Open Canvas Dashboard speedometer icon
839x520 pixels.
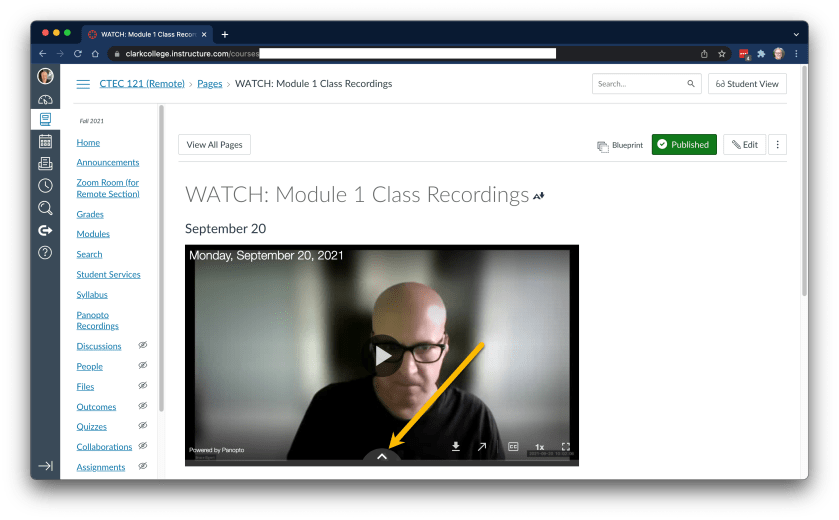[45, 98]
